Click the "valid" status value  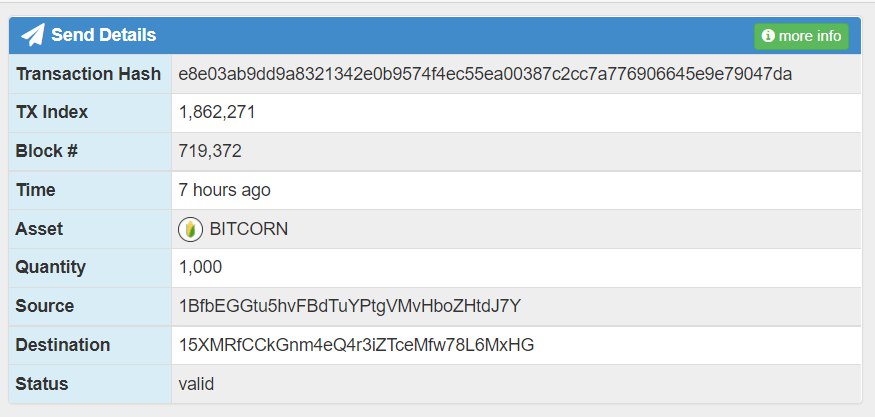tap(196, 383)
